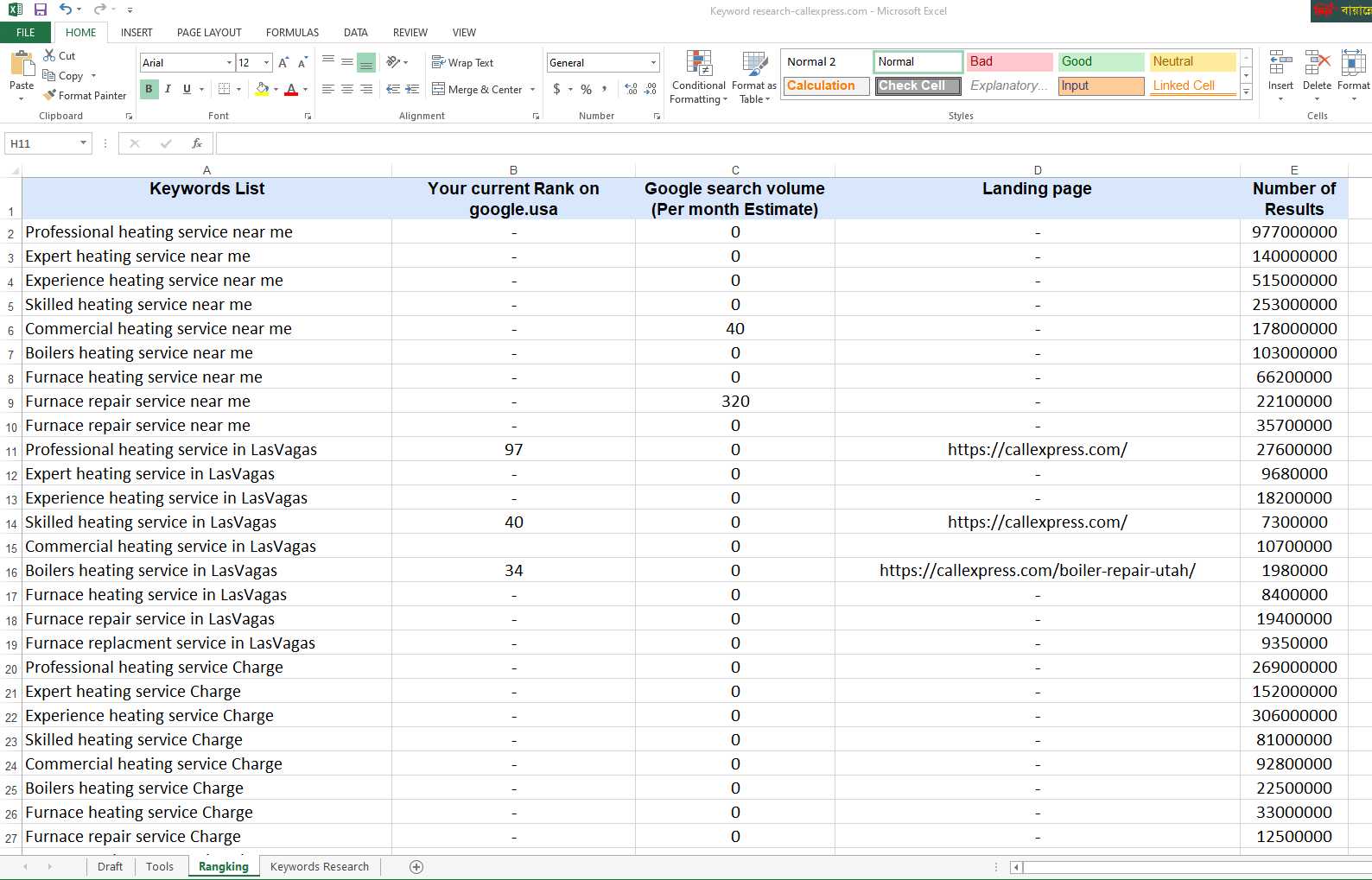Click the Copy command
This screenshot has height=880, width=1372.
tap(64, 76)
